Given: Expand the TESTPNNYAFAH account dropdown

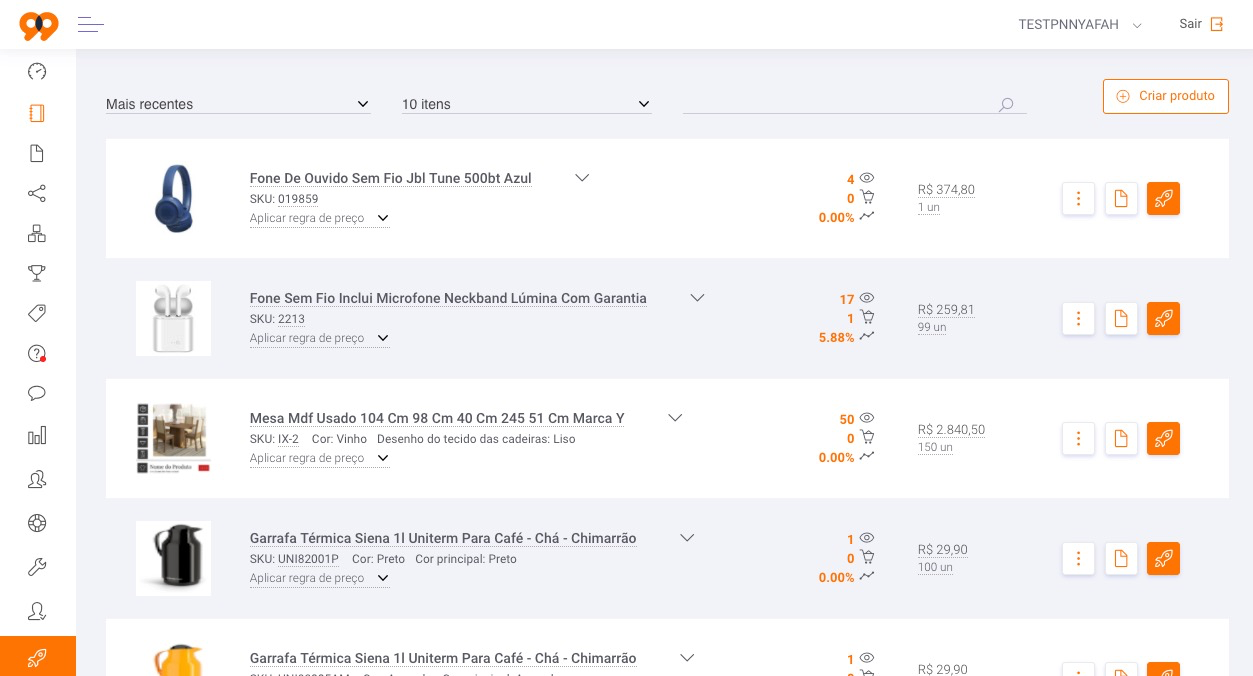Looking at the screenshot, I should [x=1080, y=25].
